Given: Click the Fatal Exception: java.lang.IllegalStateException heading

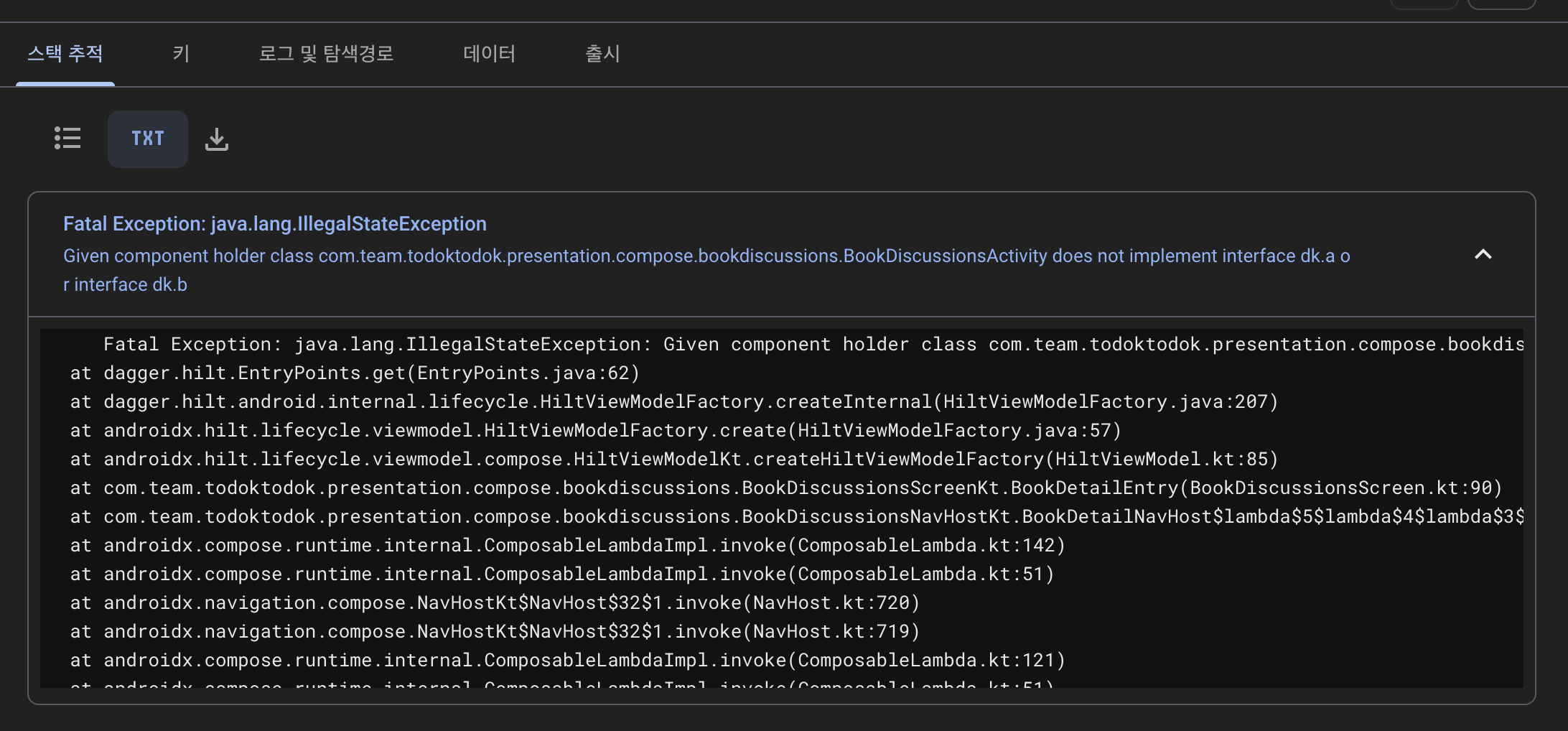Looking at the screenshot, I should (275, 224).
